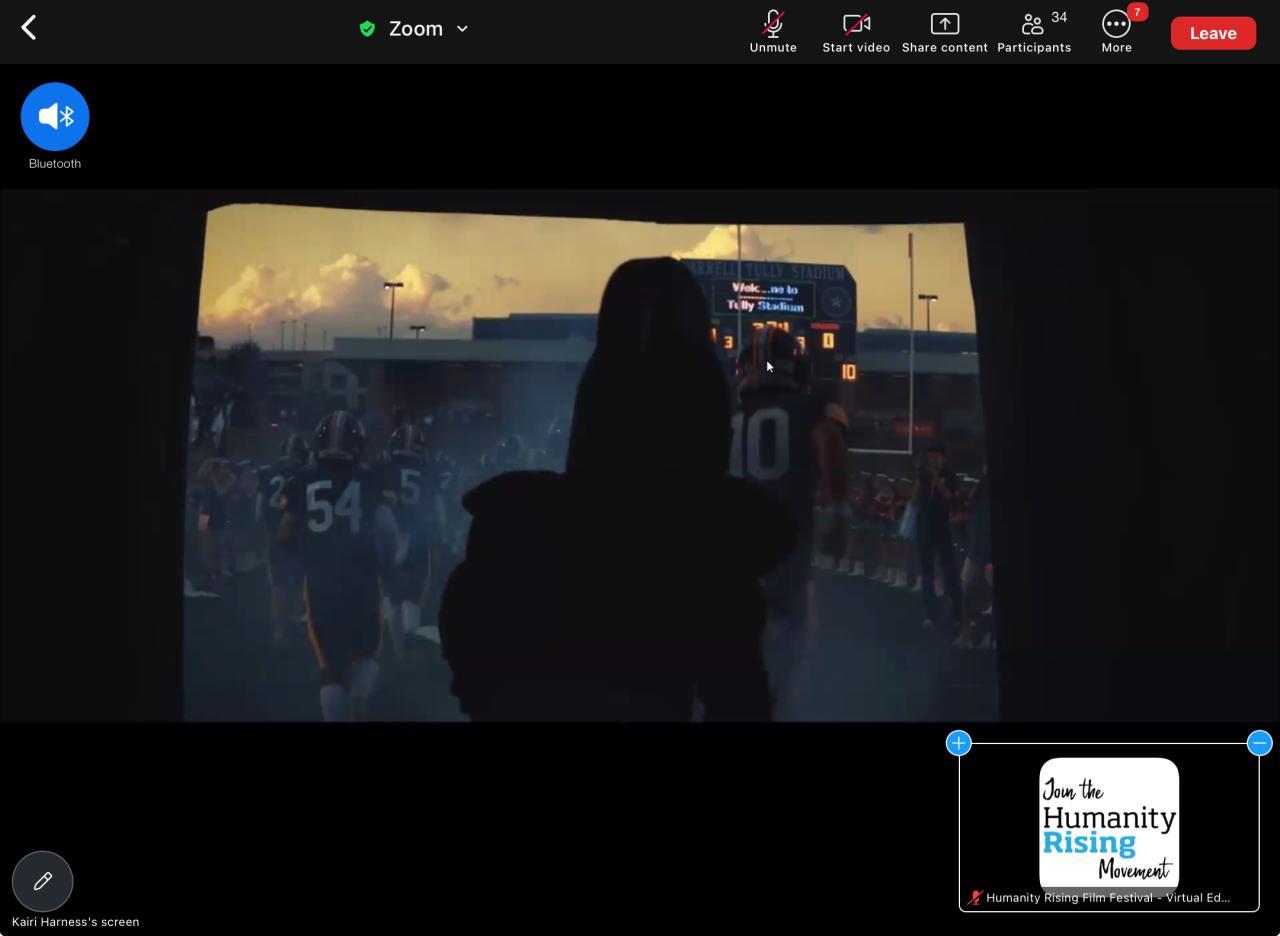This screenshot has width=1280, height=936.
Task: Click the green security shield icon
Action: (367, 29)
